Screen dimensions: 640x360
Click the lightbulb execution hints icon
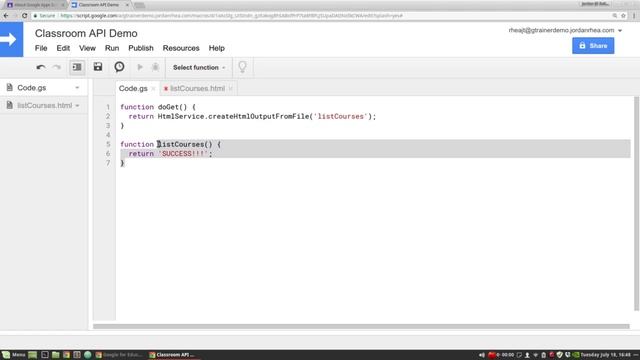click(x=242, y=67)
